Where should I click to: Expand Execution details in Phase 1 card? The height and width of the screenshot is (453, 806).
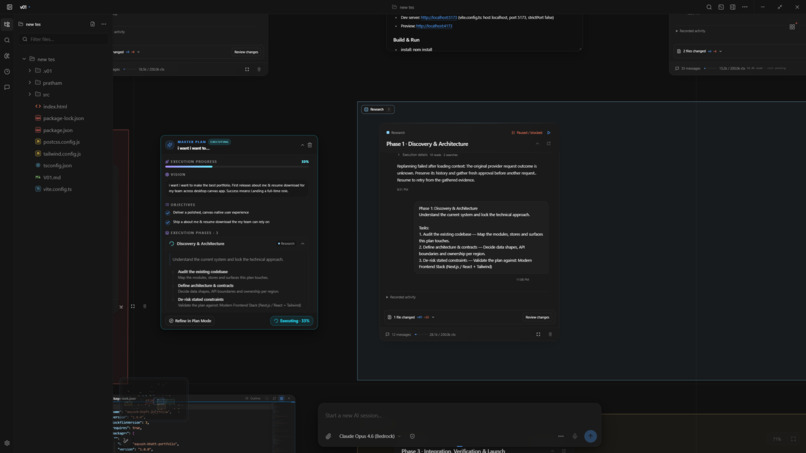[428, 155]
